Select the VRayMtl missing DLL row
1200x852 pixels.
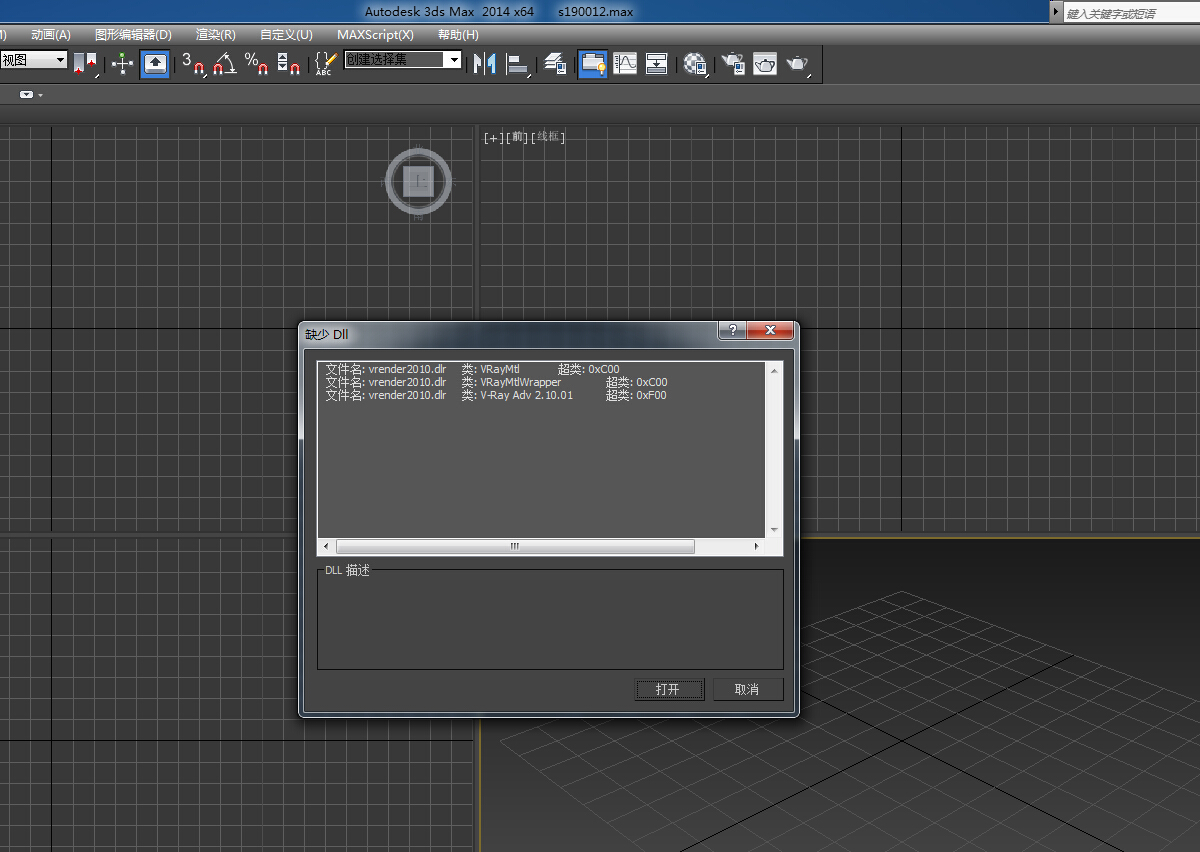coord(473,369)
